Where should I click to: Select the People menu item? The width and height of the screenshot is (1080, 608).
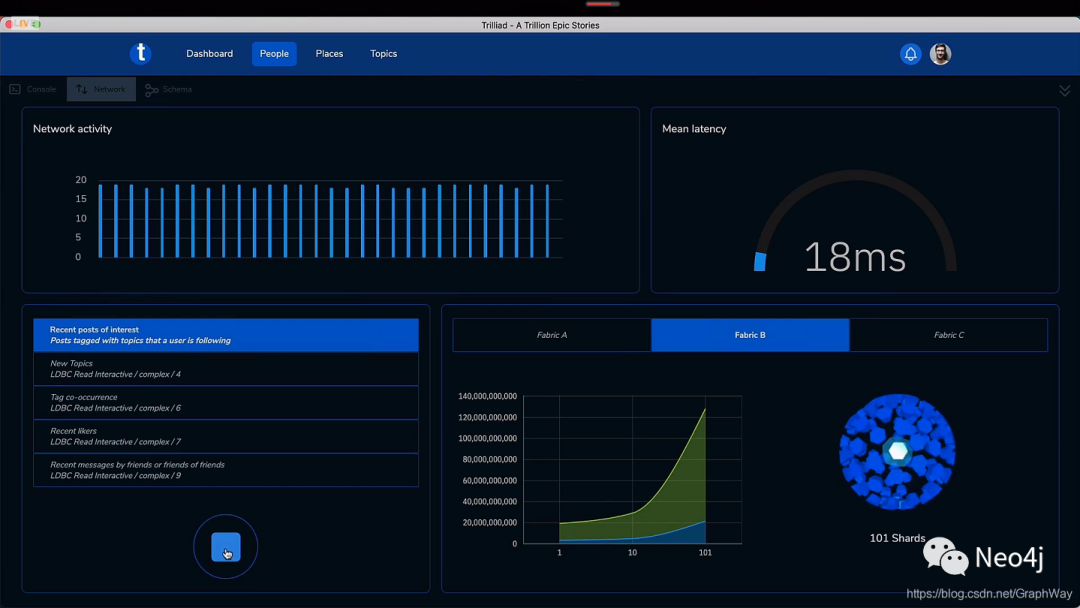[274, 54]
